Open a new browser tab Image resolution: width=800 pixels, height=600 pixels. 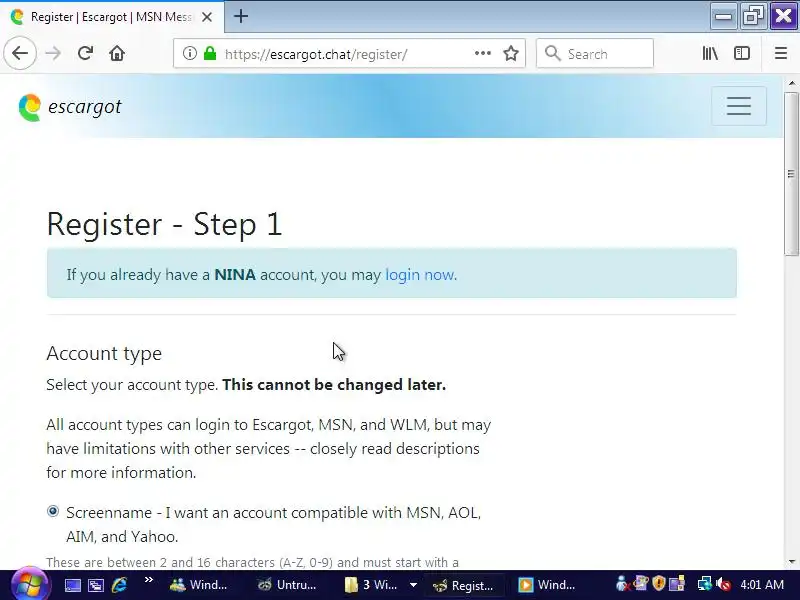click(241, 16)
